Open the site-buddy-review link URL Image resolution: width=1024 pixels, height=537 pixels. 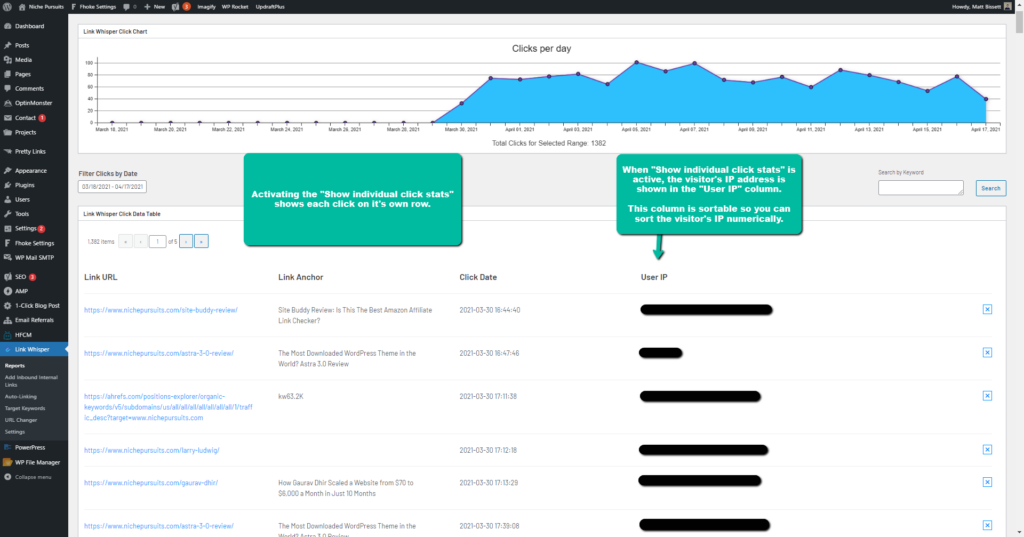pos(161,310)
